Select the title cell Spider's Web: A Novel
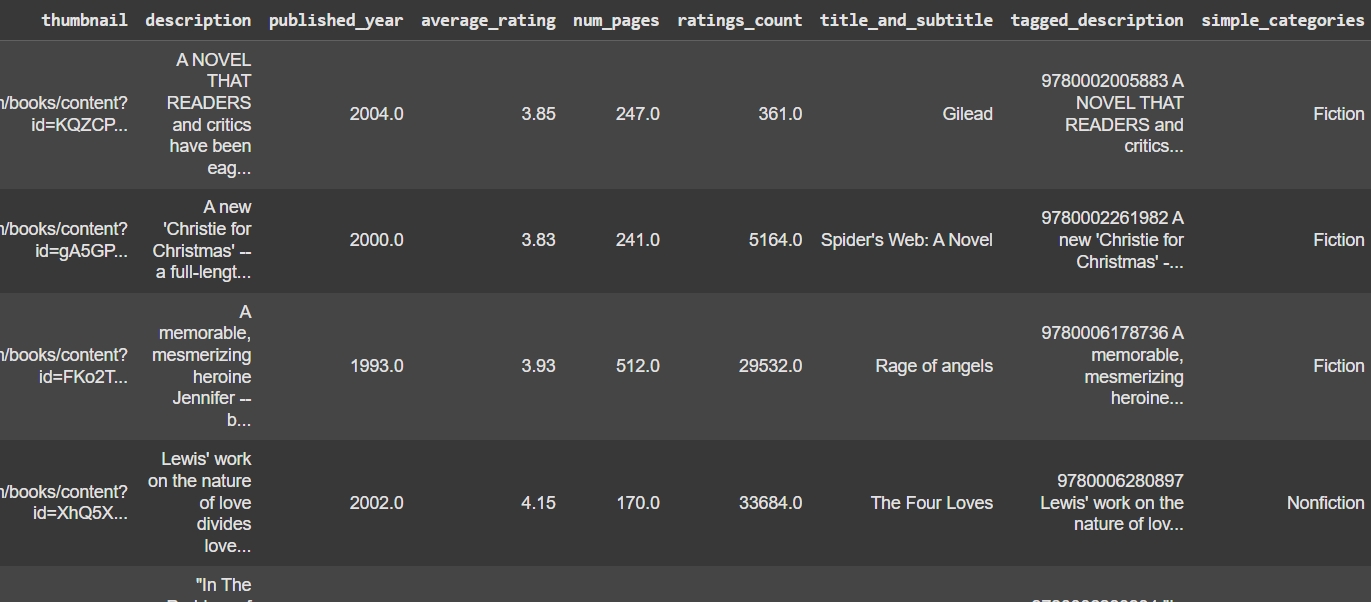The width and height of the screenshot is (1371, 602). [x=906, y=240]
